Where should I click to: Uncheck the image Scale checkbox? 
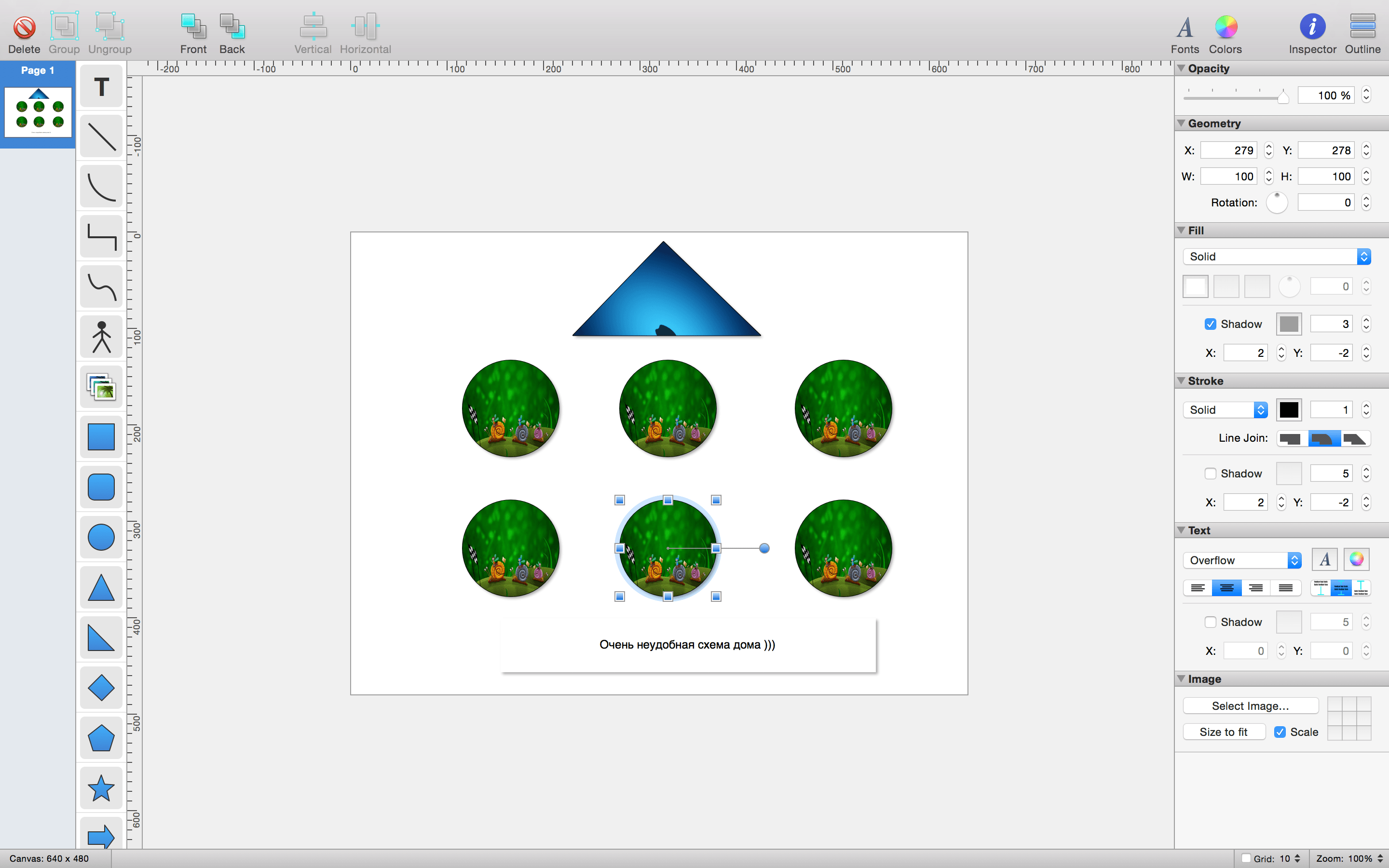click(1280, 732)
